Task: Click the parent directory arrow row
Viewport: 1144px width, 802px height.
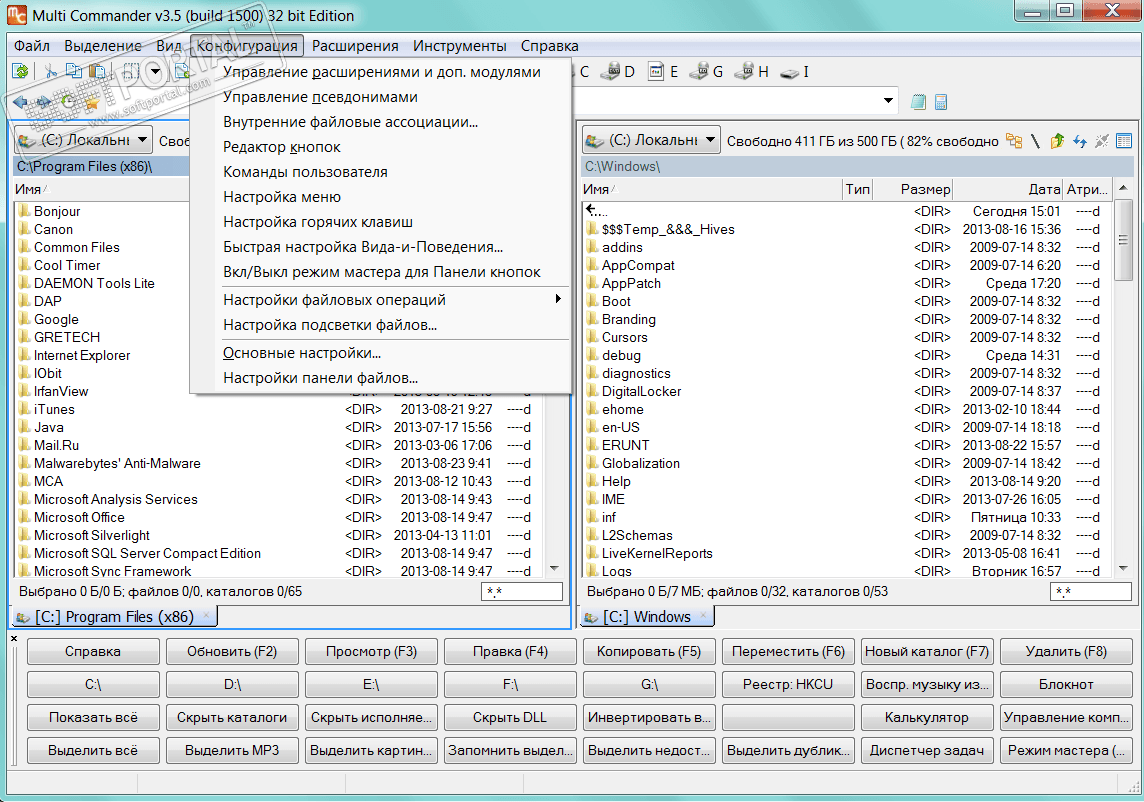Action: coord(846,211)
